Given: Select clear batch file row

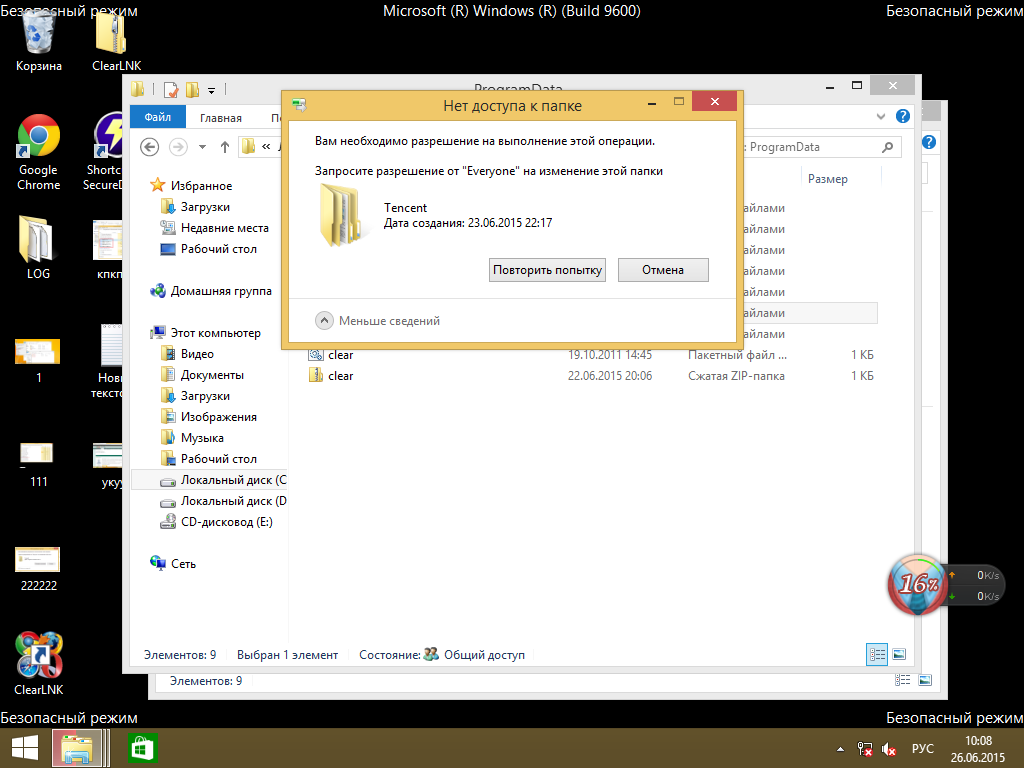Looking at the screenshot, I should [x=591, y=355].
